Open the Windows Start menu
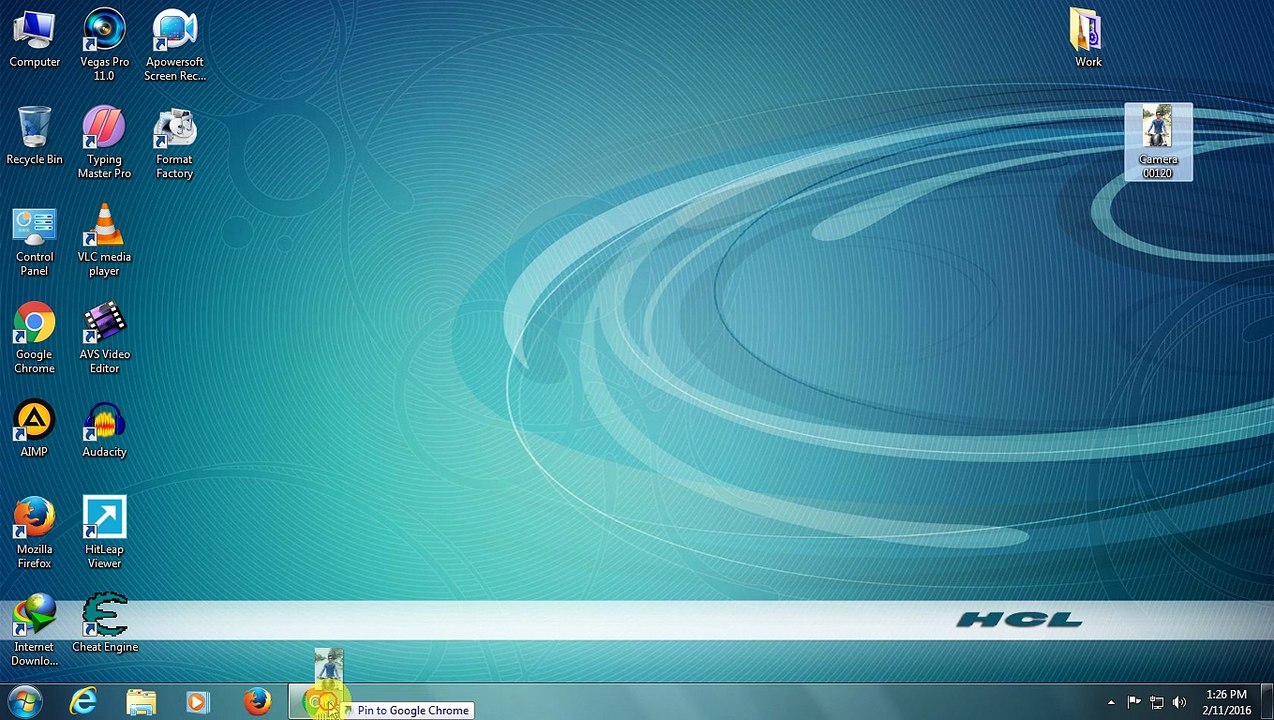This screenshot has height=720, width=1274. pos(24,702)
